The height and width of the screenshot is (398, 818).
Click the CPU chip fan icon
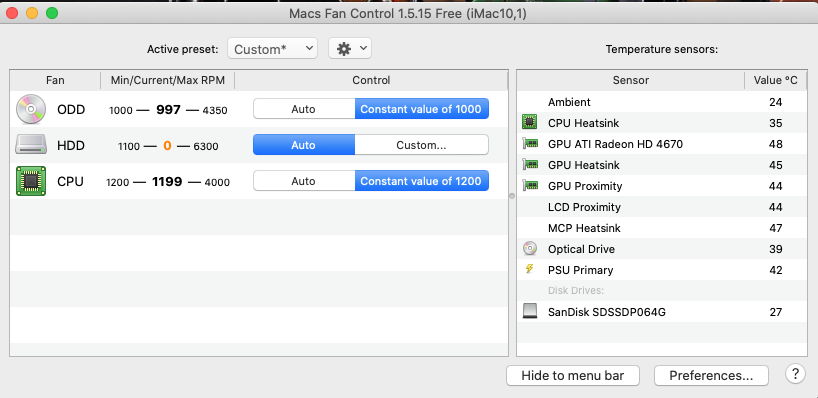[x=30, y=182]
